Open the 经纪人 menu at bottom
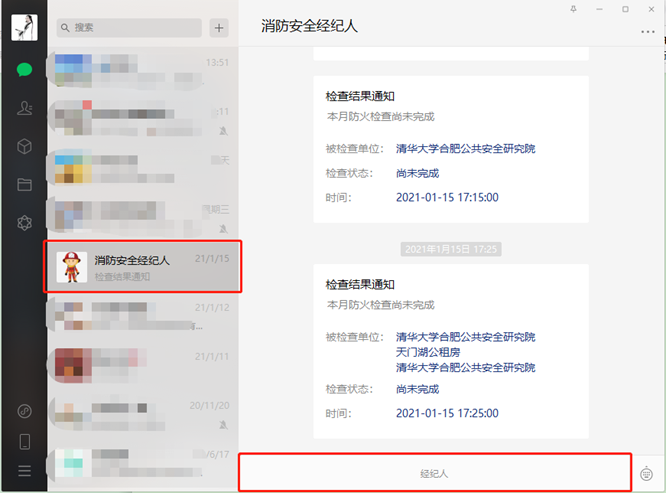Viewport: 666px width, 493px height. coord(435,473)
